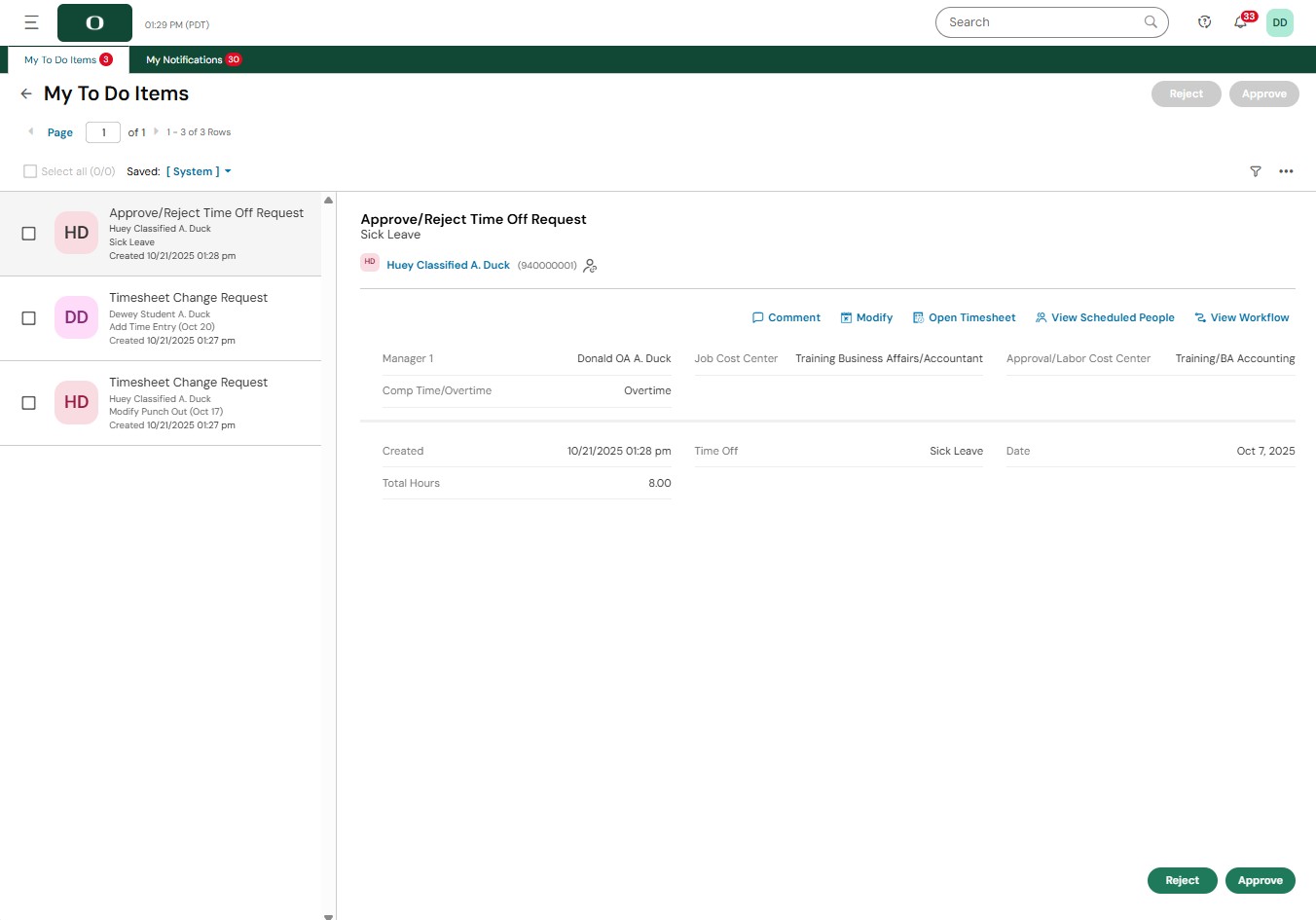This screenshot has height=920, width=1316.
Task: Select 'Modify Punch Out (Oct 17)' row text
Action: click(165, 412)
